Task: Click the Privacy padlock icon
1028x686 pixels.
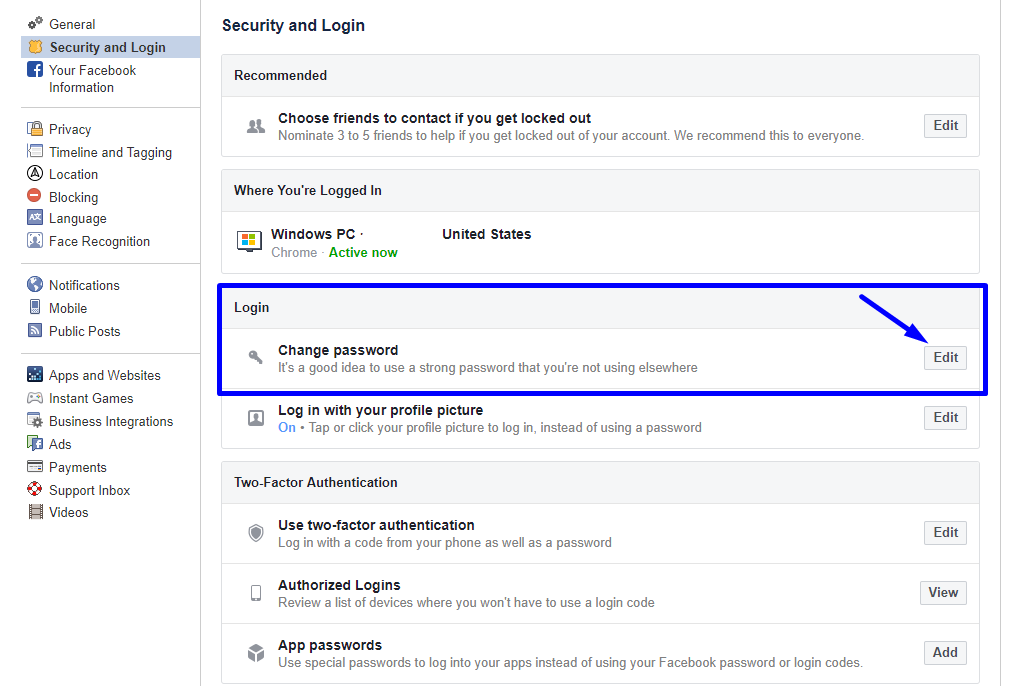Action: click(x=35, y=129)
